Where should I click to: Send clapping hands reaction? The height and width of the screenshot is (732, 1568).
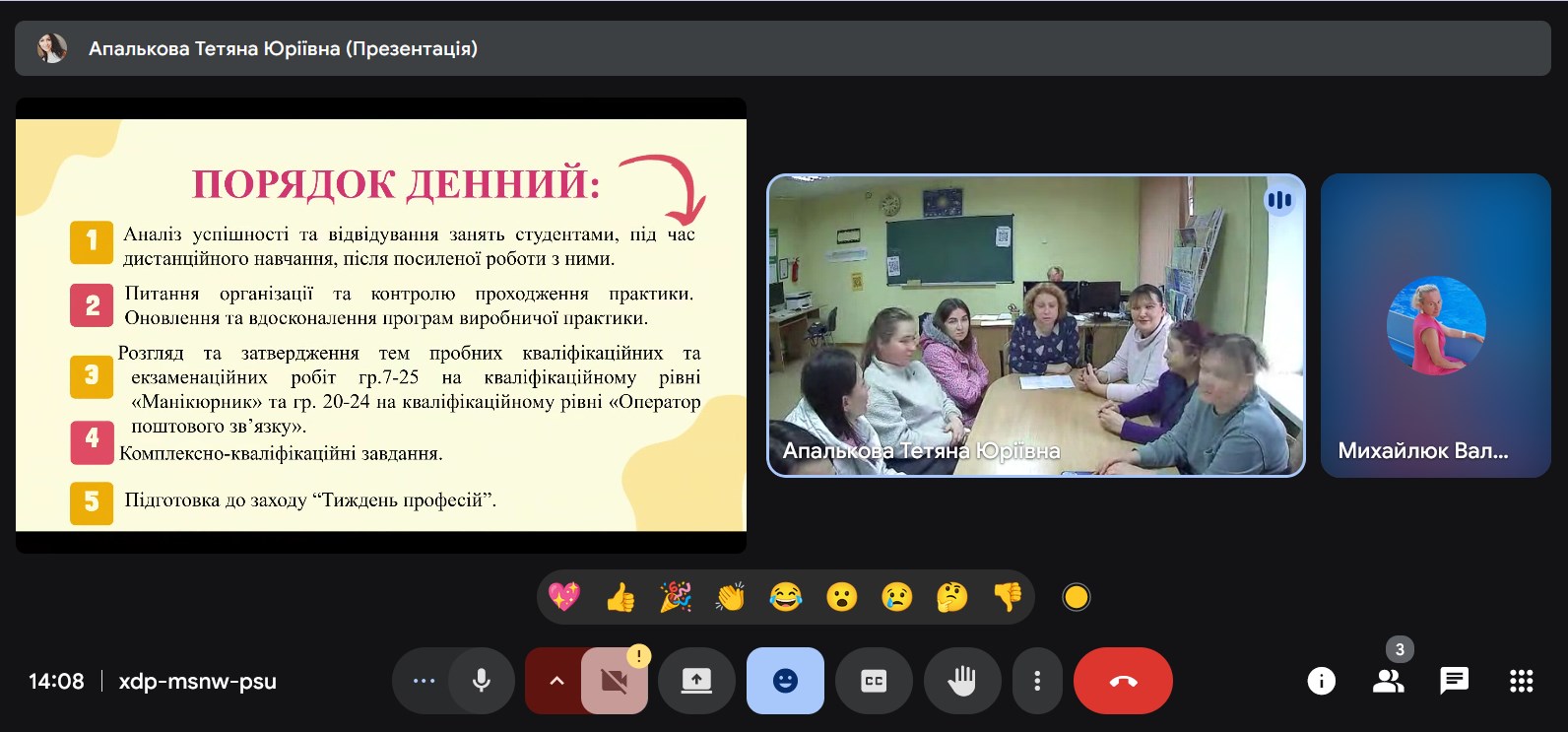(x=730, y=597)
